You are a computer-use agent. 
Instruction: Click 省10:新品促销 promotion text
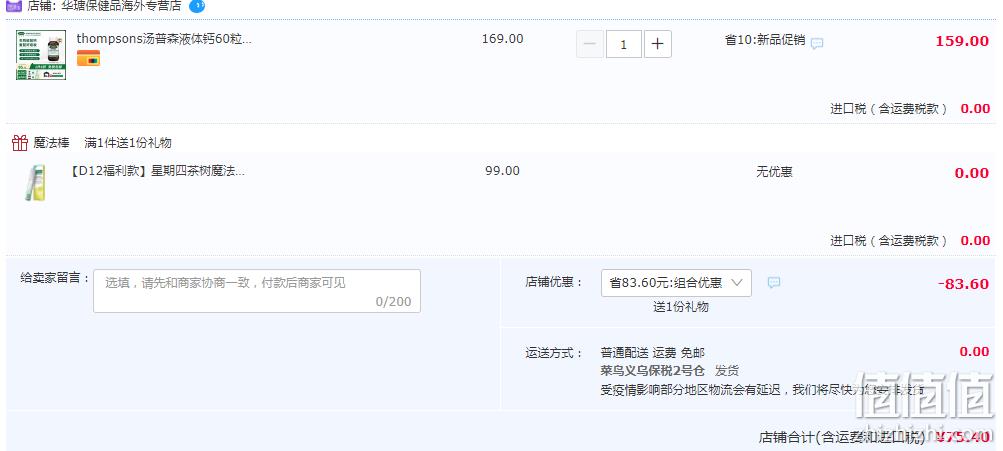click(x=764, y=40)
